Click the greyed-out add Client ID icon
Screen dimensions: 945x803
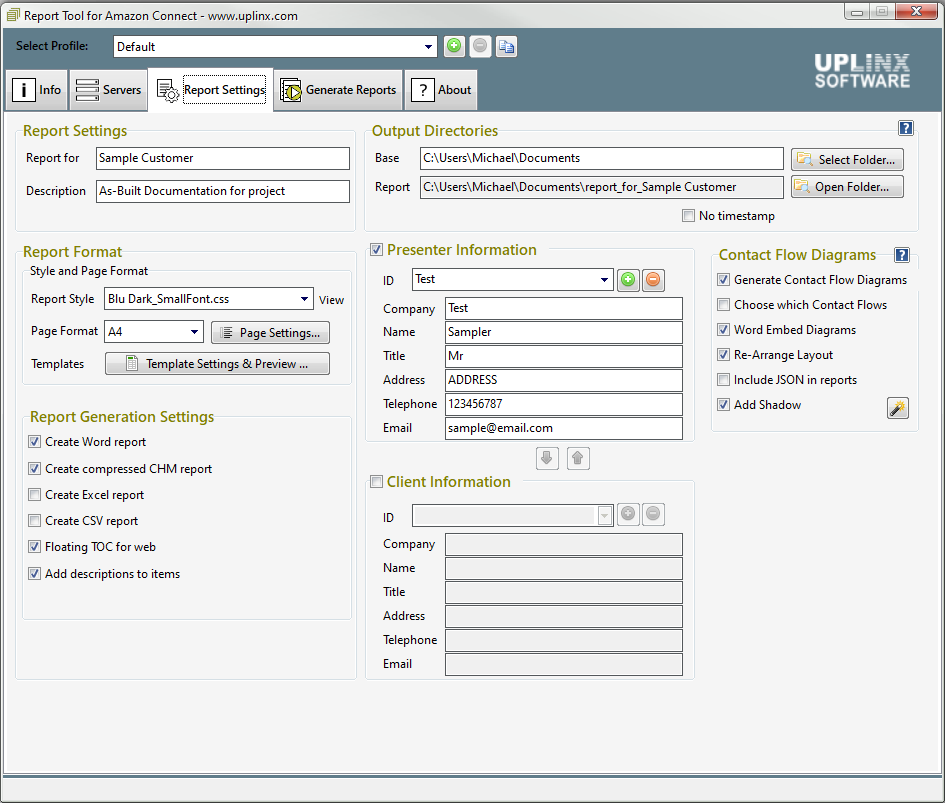[x=628, y=514]
